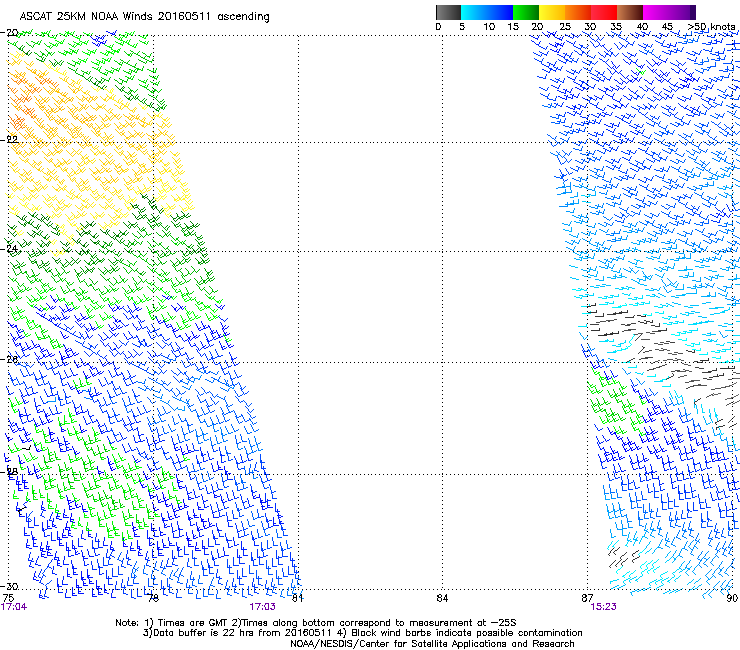Click the gray 0-5 knots color swatch
The image size is (740, 650).
448,12
